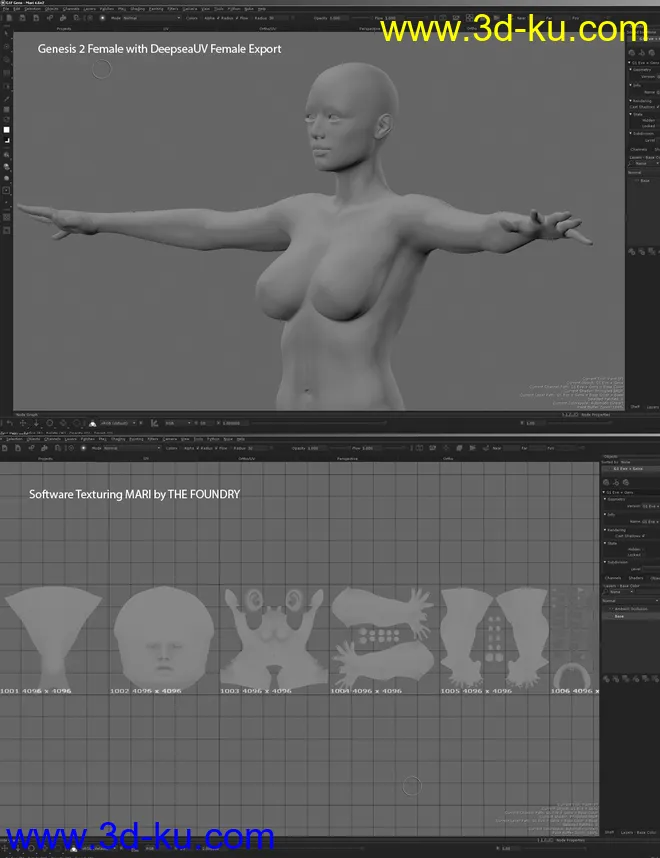Click the swap colors icon below white swatch

[6, 142]
